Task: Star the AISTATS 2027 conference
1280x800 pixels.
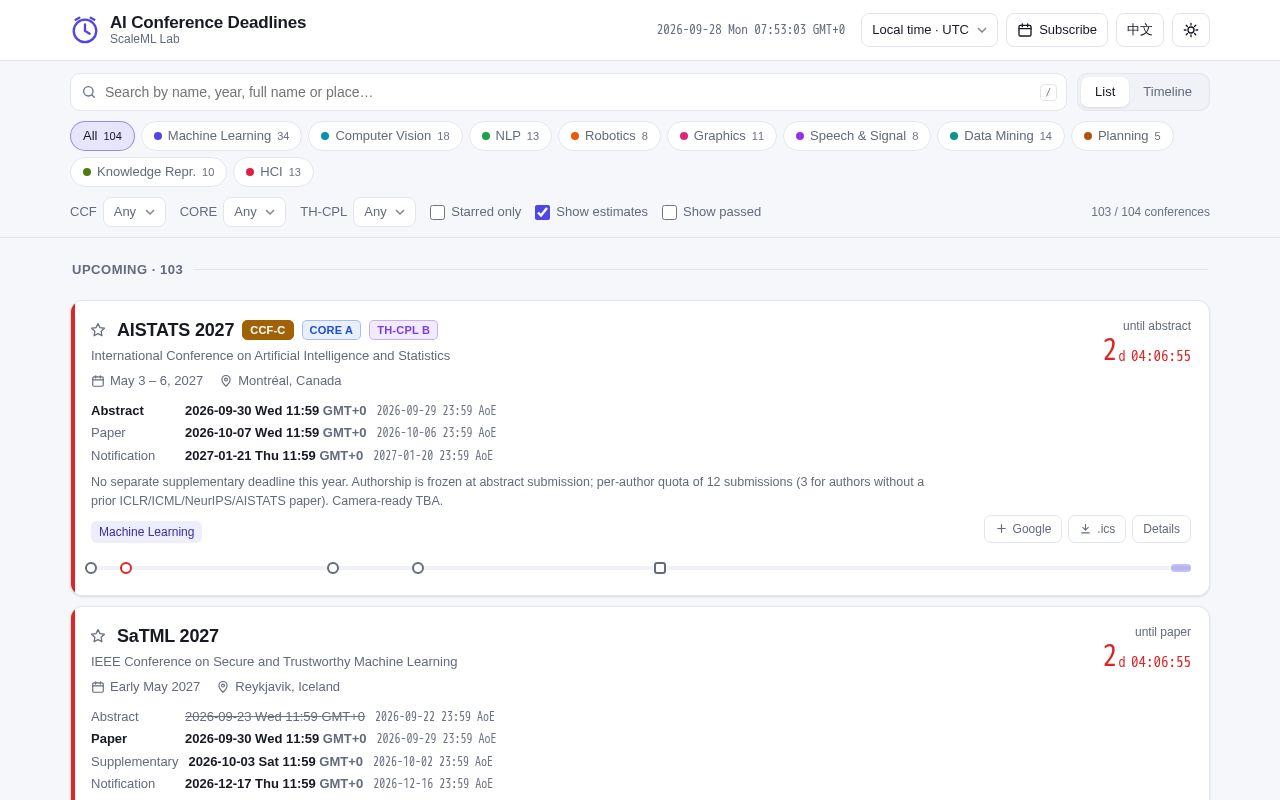Action: (x=98, y=330)
